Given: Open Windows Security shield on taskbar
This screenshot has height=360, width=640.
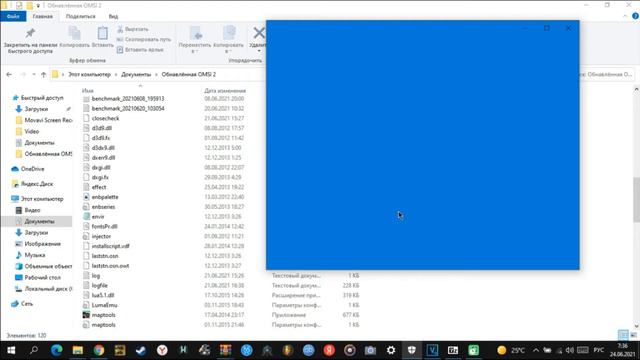Looking at the screenshot, I should tap(411, 350).
